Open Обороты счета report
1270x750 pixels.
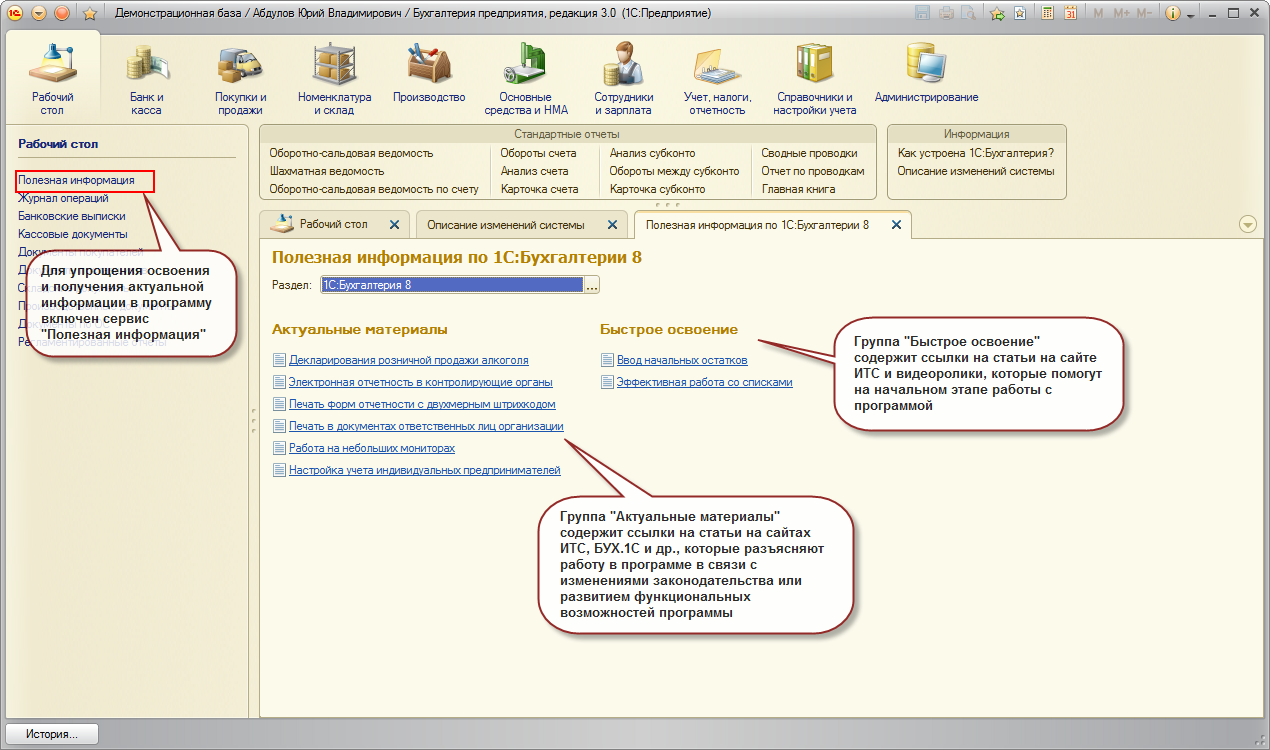[539, 153]
